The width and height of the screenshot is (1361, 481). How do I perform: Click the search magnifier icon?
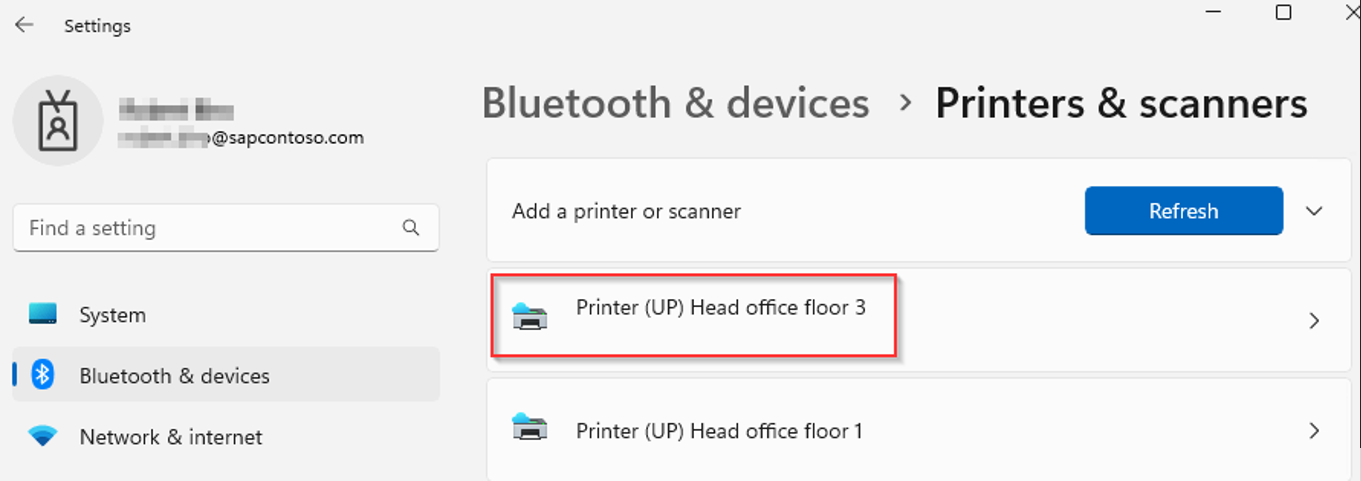pos(411,228)
